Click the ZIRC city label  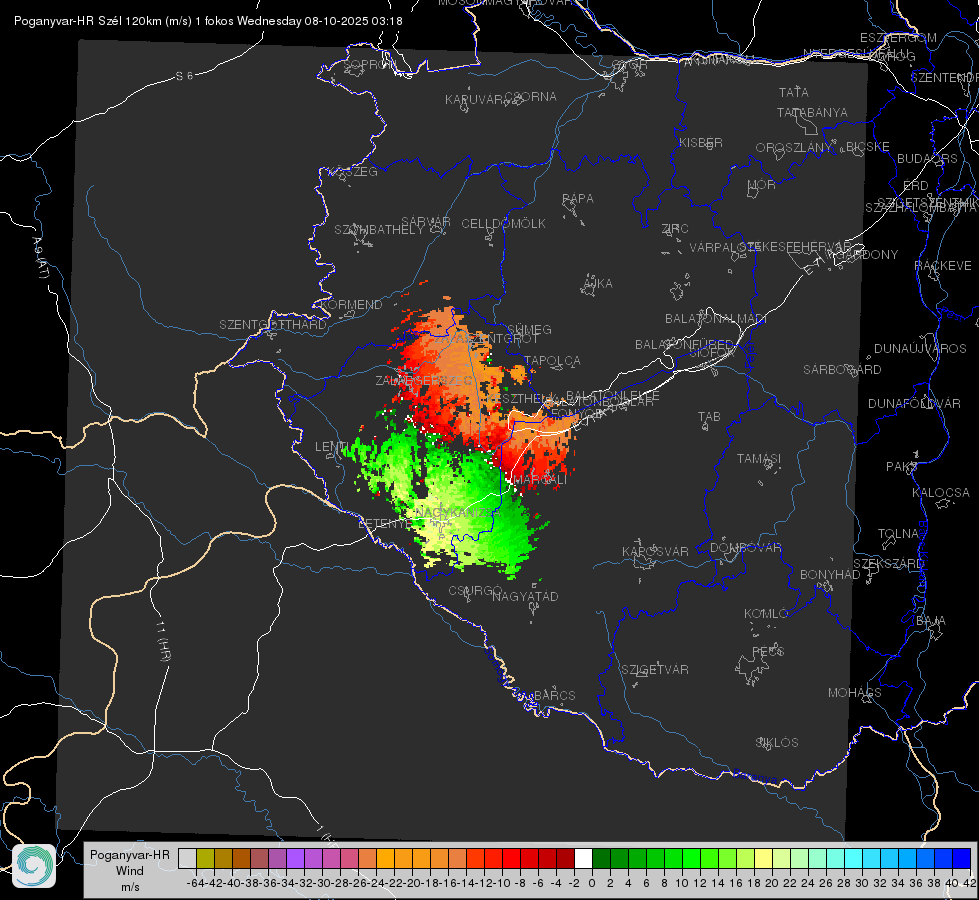(675, 229)
